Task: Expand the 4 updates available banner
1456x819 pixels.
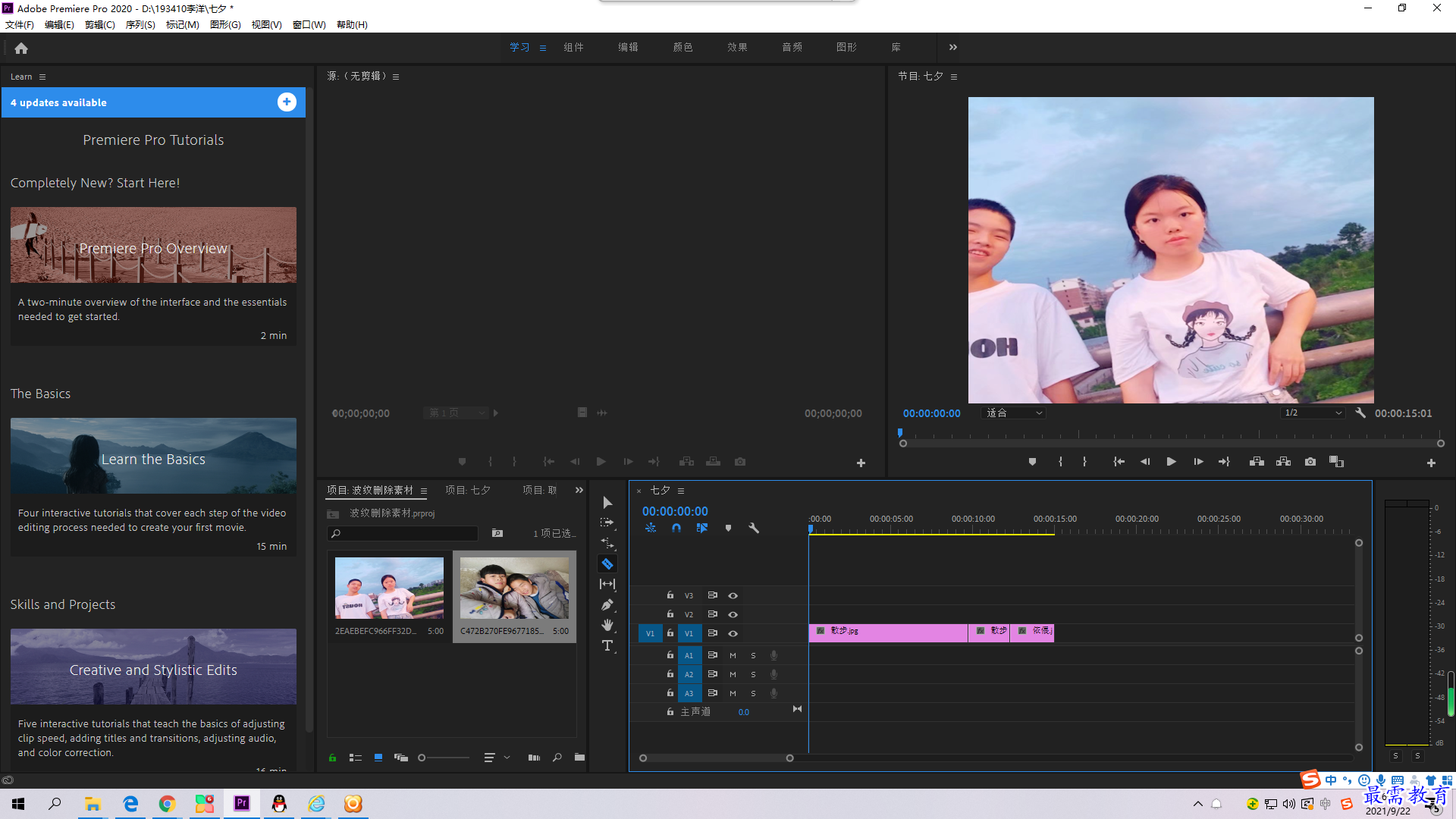Action: tap(287, 102)
